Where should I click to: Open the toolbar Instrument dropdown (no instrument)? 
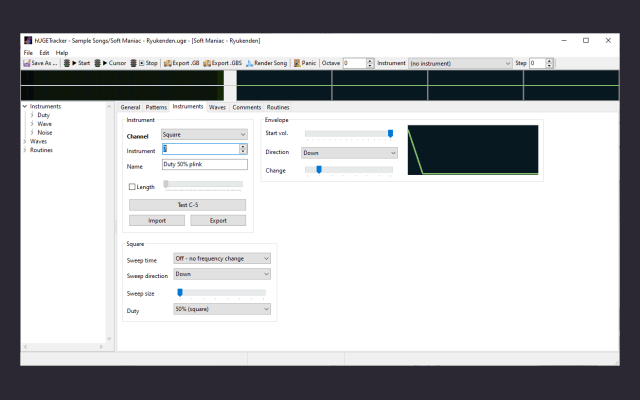coord(460,63)
